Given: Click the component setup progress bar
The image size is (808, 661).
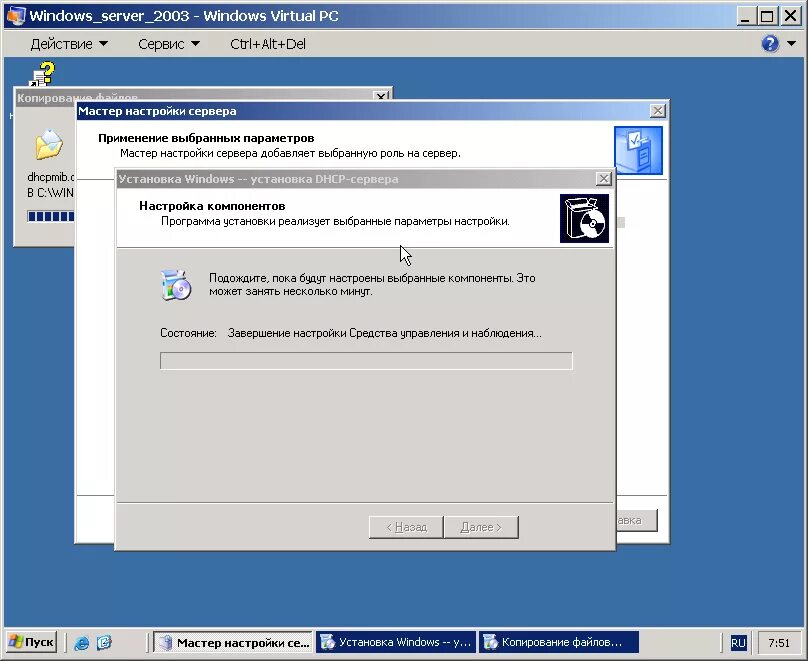Looking at the screenshot, I should (x=366, y=361).
